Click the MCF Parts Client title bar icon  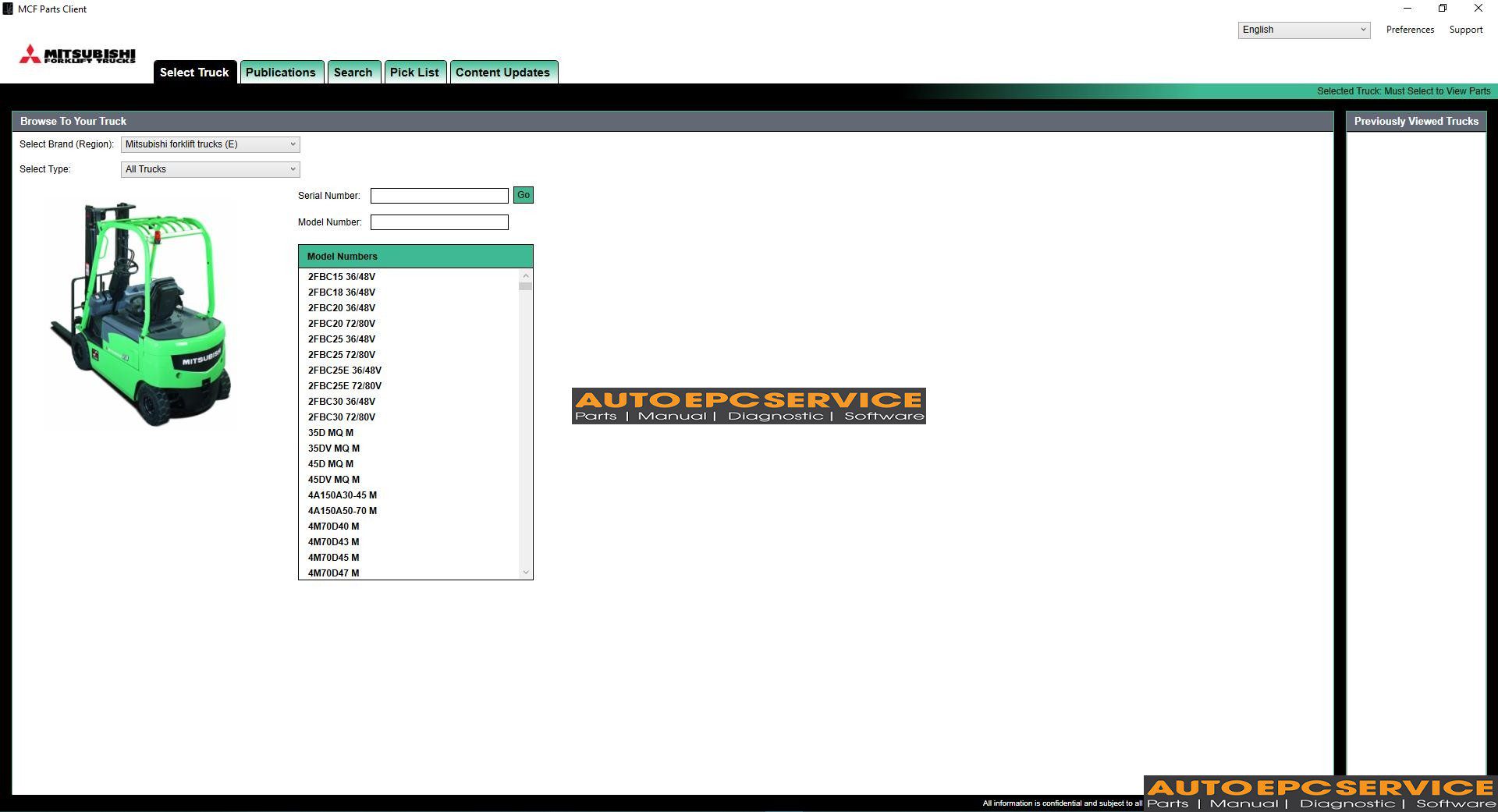8,9
